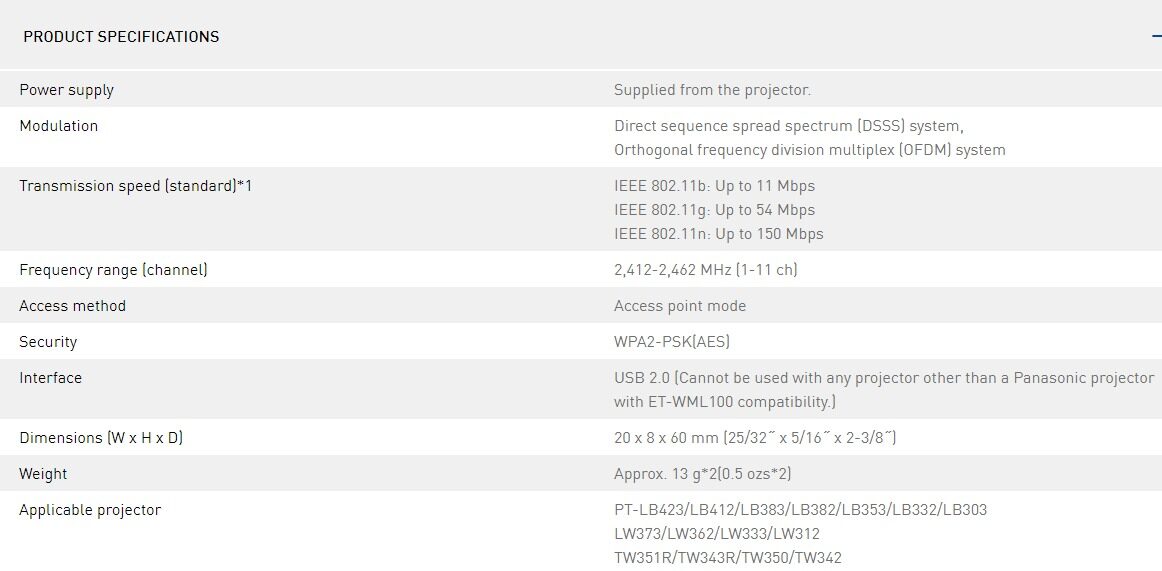The height and width of the screenshot is (571, 1162).
Task: Select the Frequency range (channel) label
Action: tap(113, 270)
